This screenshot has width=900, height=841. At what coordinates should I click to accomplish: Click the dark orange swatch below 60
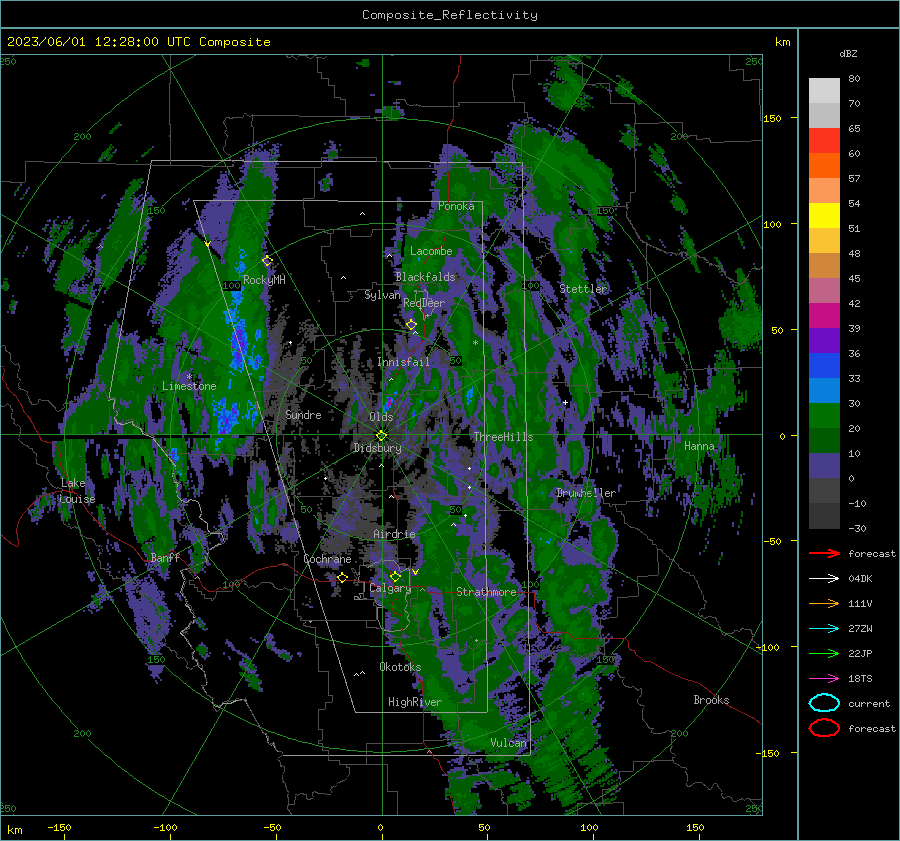[x=824, y=166]
